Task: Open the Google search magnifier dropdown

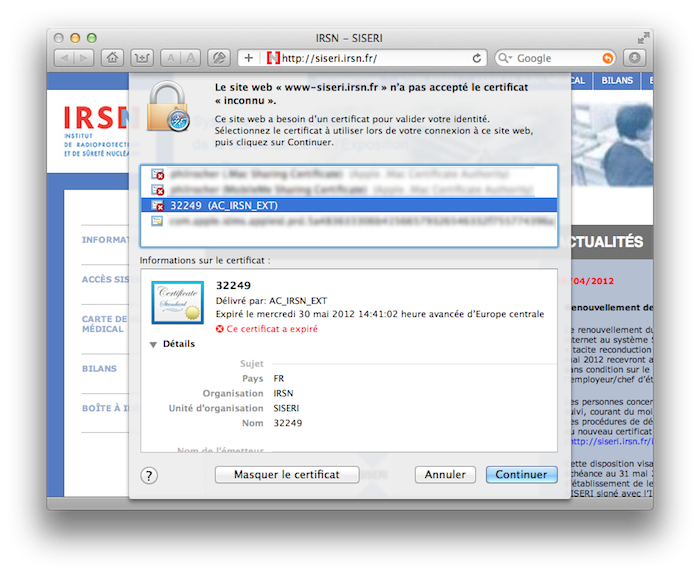Action: (505, 58)
